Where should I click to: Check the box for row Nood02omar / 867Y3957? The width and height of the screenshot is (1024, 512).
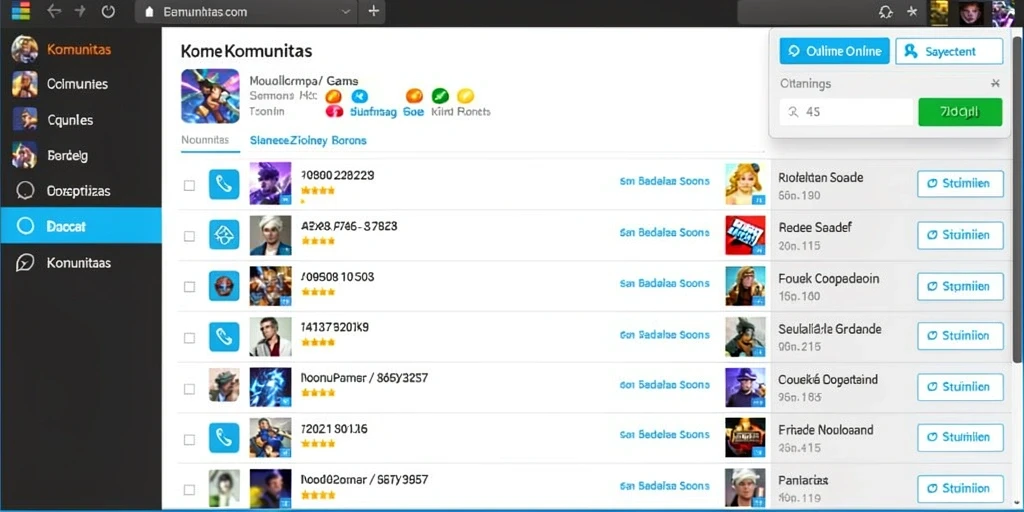tap(189, 490)
